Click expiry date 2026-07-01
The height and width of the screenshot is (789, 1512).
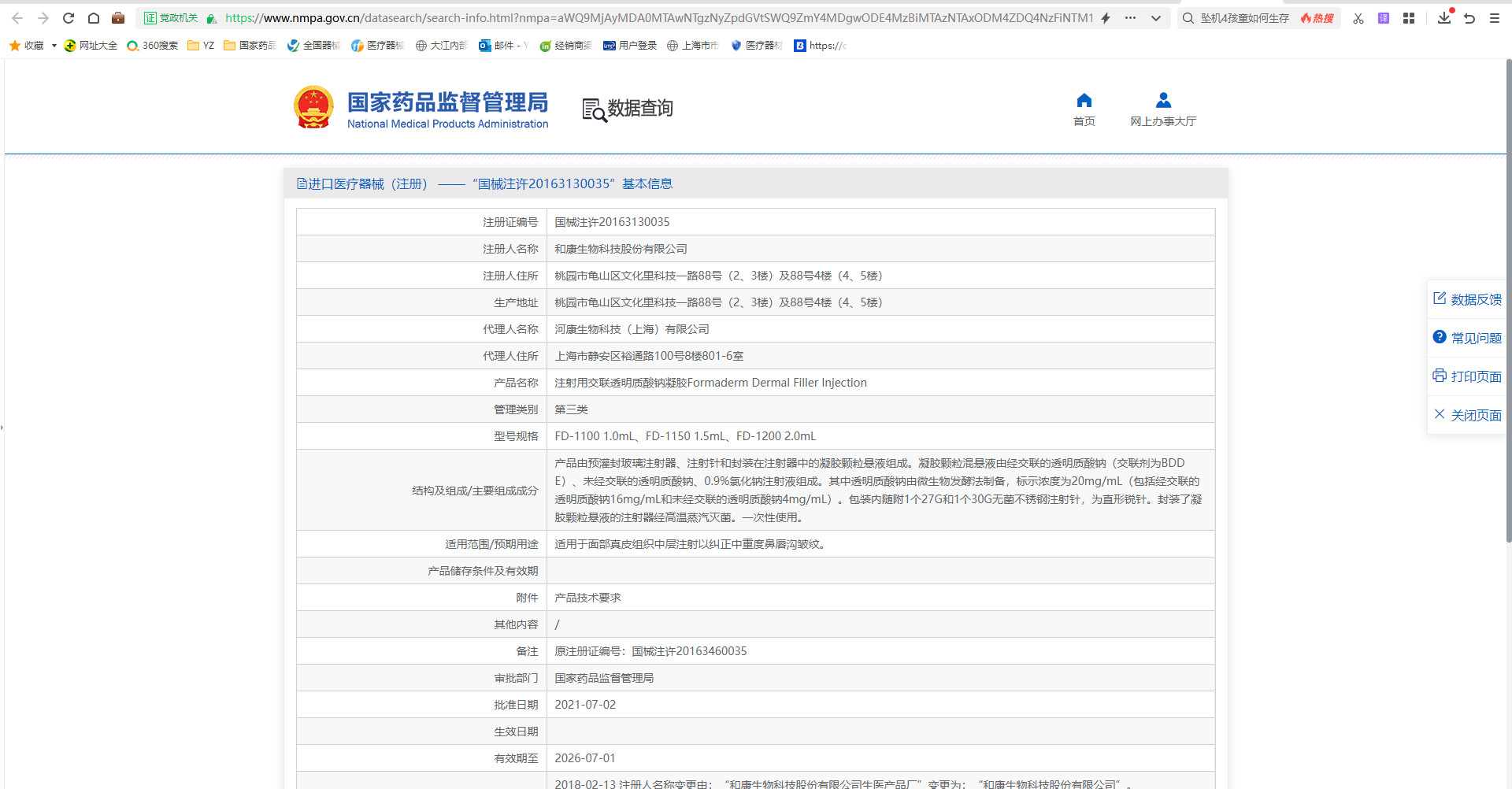tap(585, 758)
